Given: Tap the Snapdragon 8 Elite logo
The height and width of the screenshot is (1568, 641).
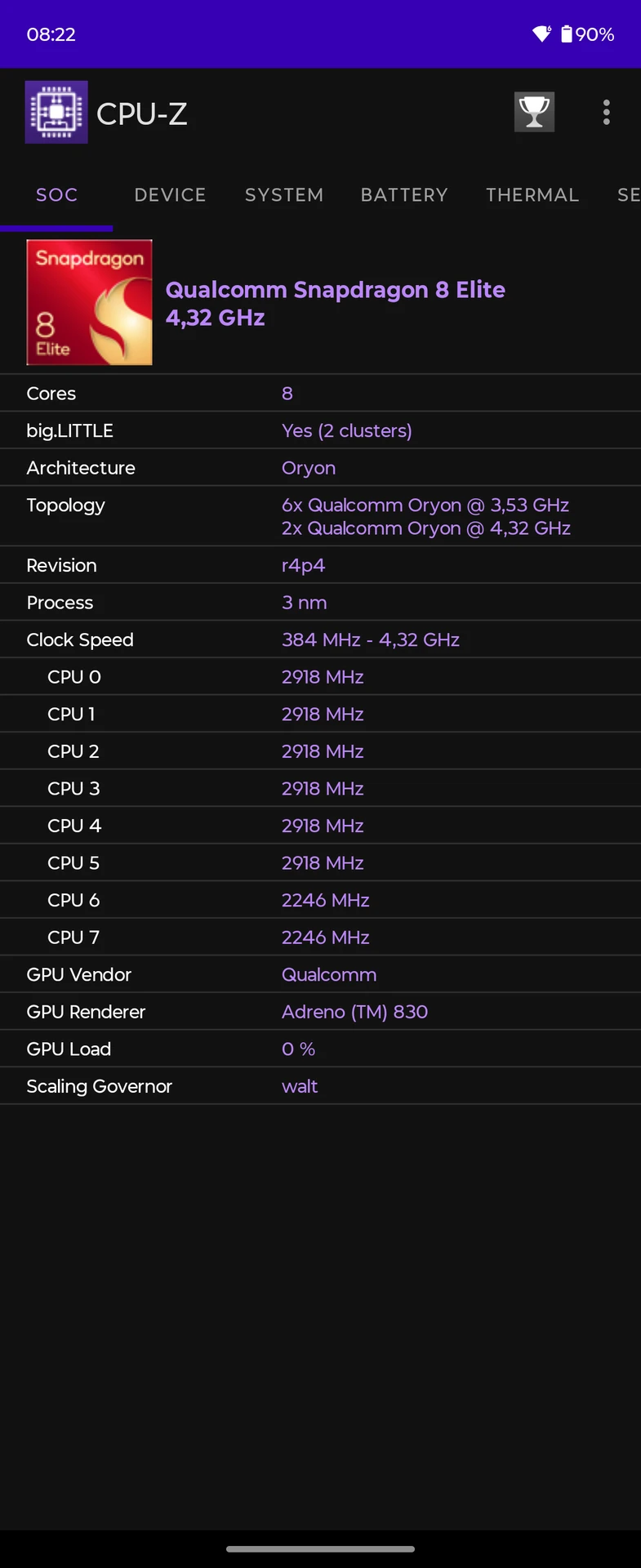Looking at the screenshot, I should (x=89, y=302).
